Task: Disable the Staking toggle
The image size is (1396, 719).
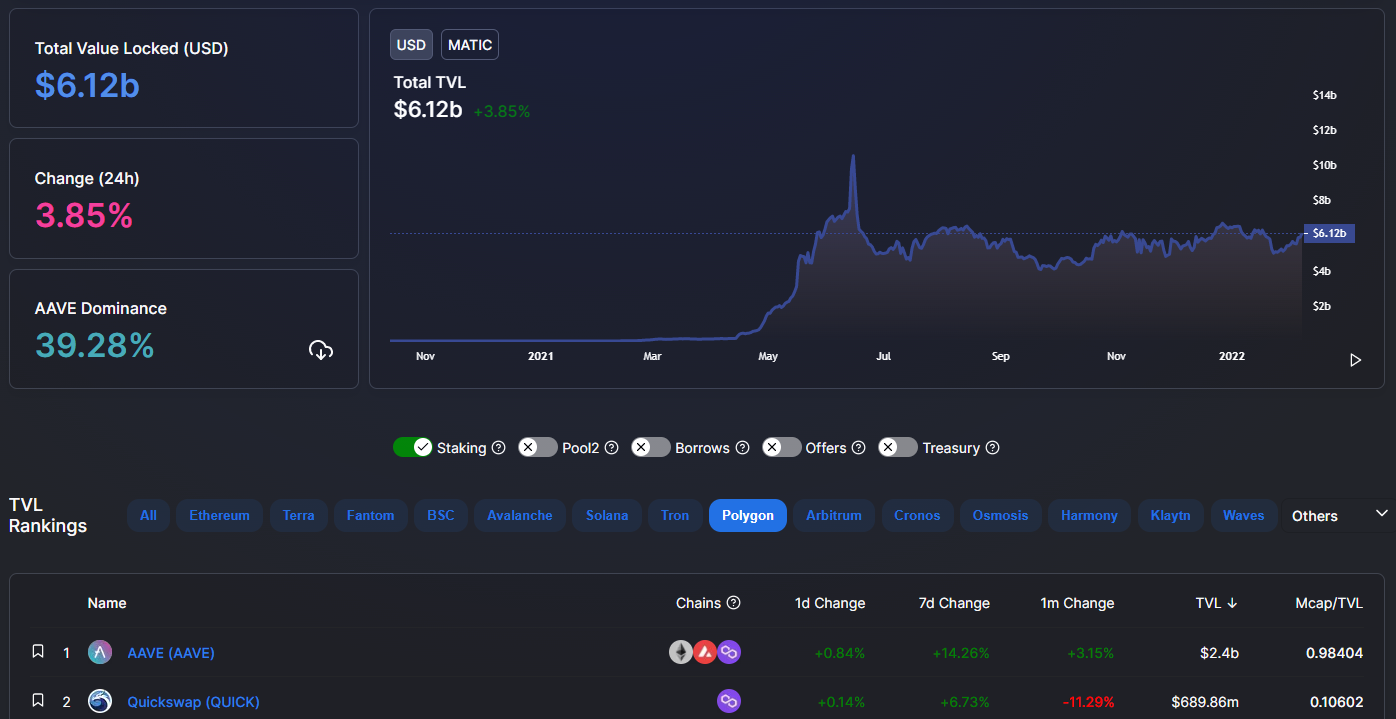Action: 412,447
